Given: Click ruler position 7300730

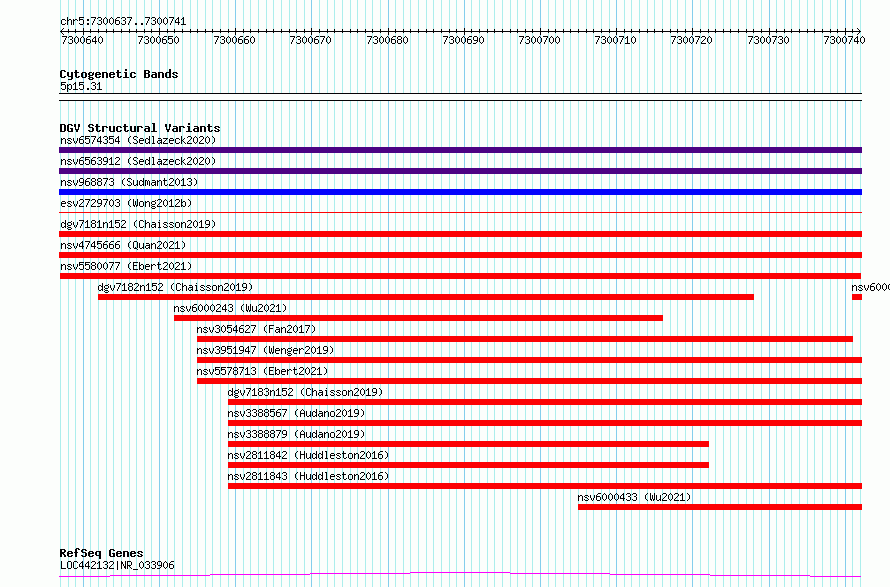Looking at the screenshot, I should tap(769, 40).
